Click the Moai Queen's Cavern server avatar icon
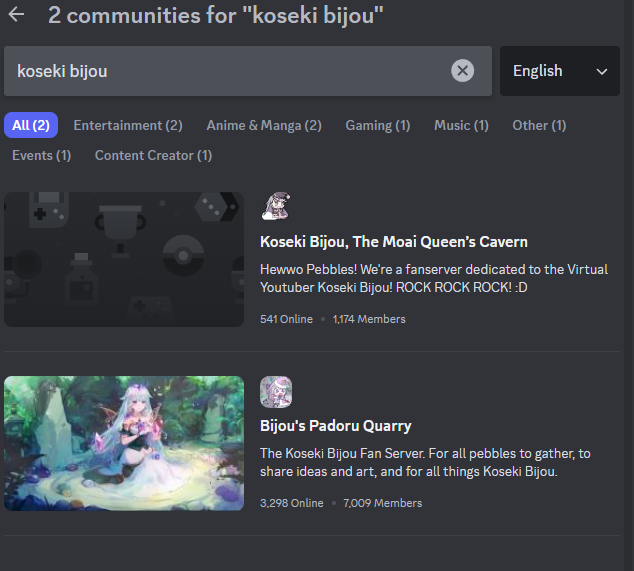 click(276, 206)
